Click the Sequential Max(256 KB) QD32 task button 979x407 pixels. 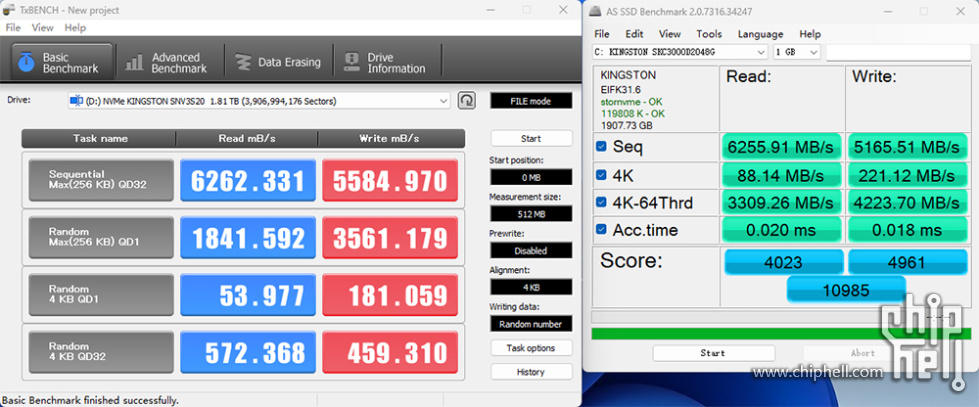(x=101, y=180)
